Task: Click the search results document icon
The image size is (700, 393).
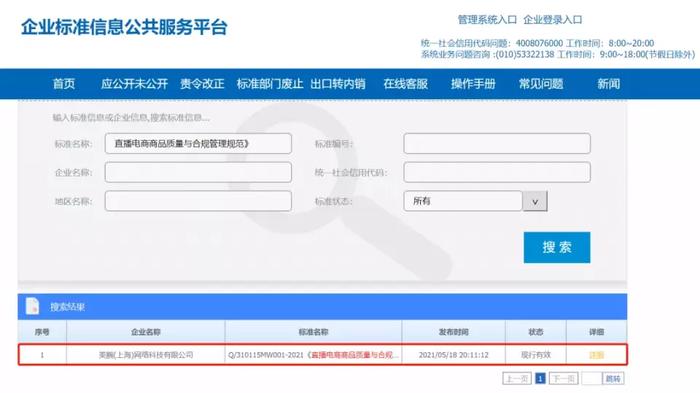Action: point(32,306)
